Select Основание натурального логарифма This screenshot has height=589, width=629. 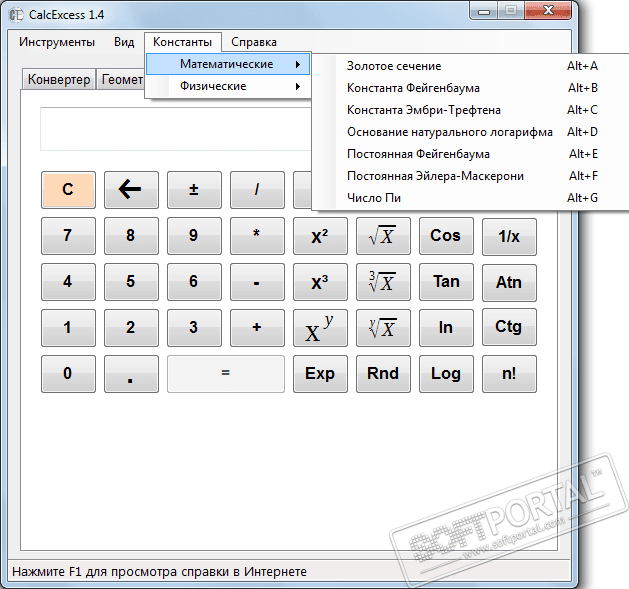pos(472,132)
